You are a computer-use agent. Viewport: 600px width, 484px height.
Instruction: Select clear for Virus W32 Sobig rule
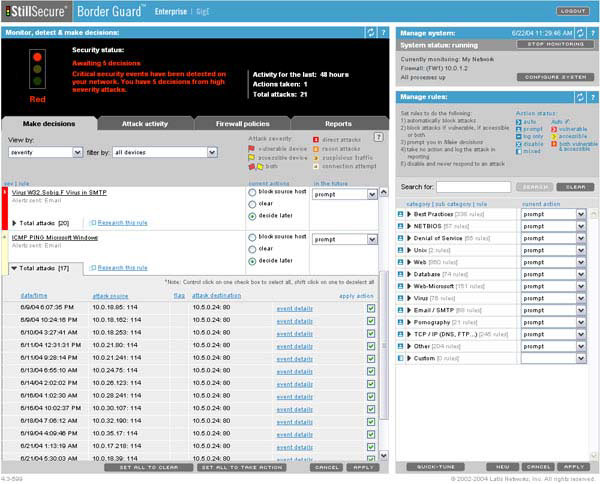(x=252, y=204)
